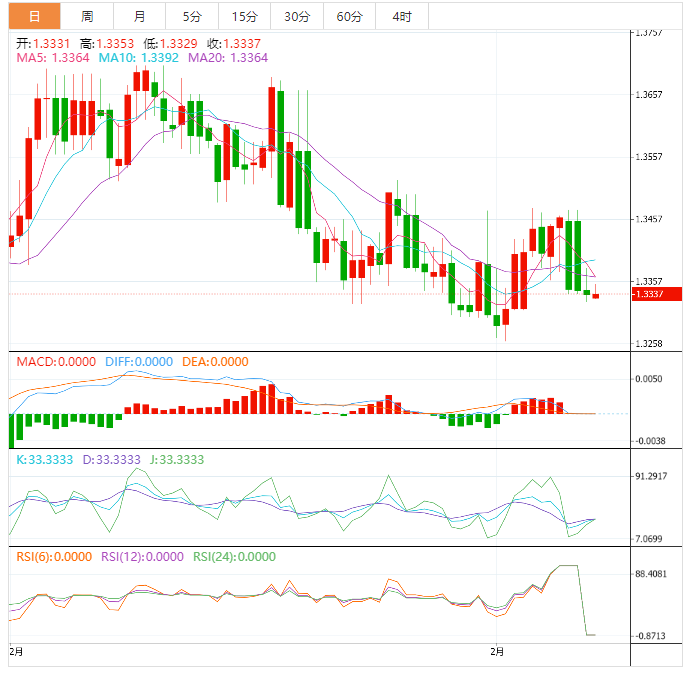Select the 周 weekly chart tab
The height and width of the screenshot is (676, 692).
tap(87, 16)
